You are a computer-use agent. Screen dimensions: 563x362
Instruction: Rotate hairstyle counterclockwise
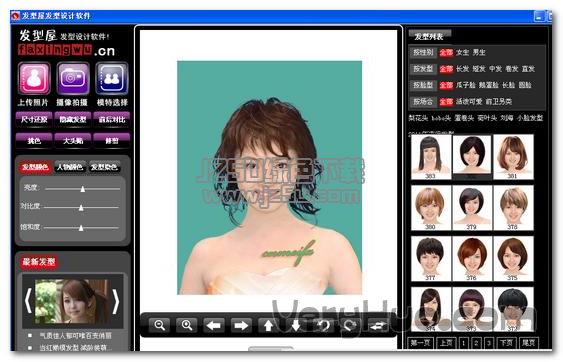tap(323, 325)
